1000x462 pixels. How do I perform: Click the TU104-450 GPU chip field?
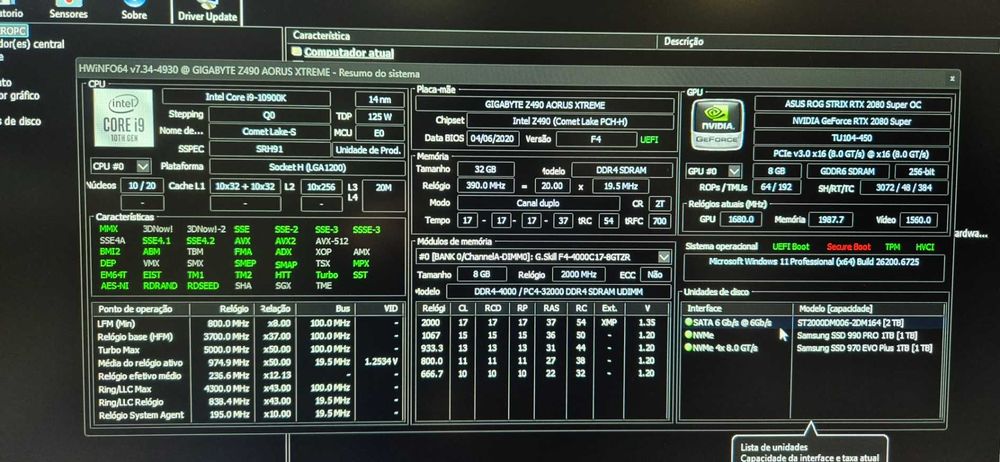point(851,138)
